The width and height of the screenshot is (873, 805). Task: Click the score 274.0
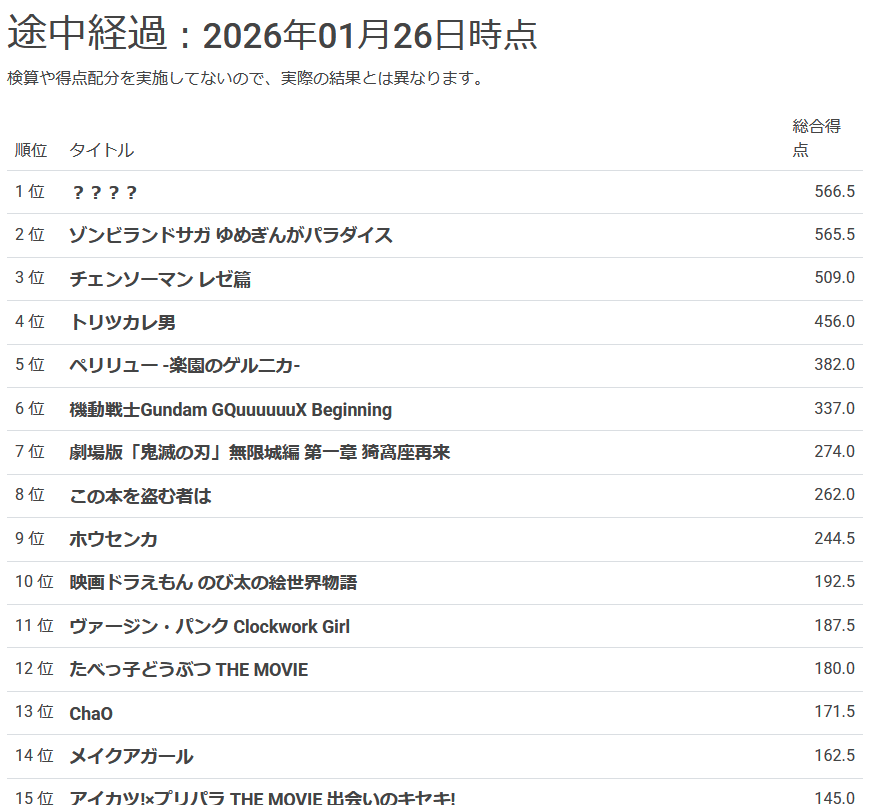pos(834,451)
